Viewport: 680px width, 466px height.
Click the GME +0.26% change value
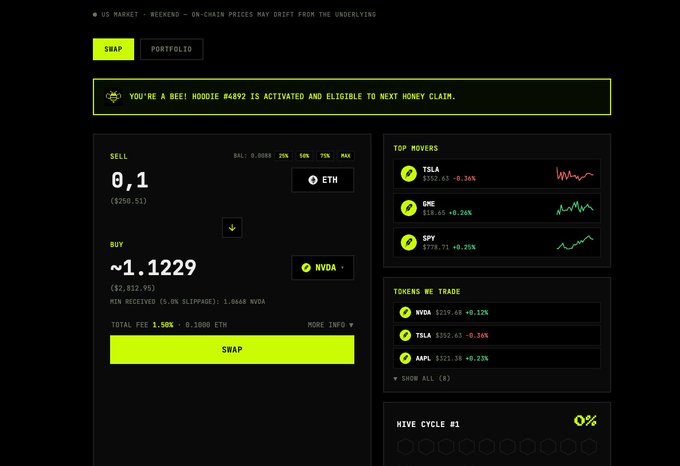coord(460,213)
